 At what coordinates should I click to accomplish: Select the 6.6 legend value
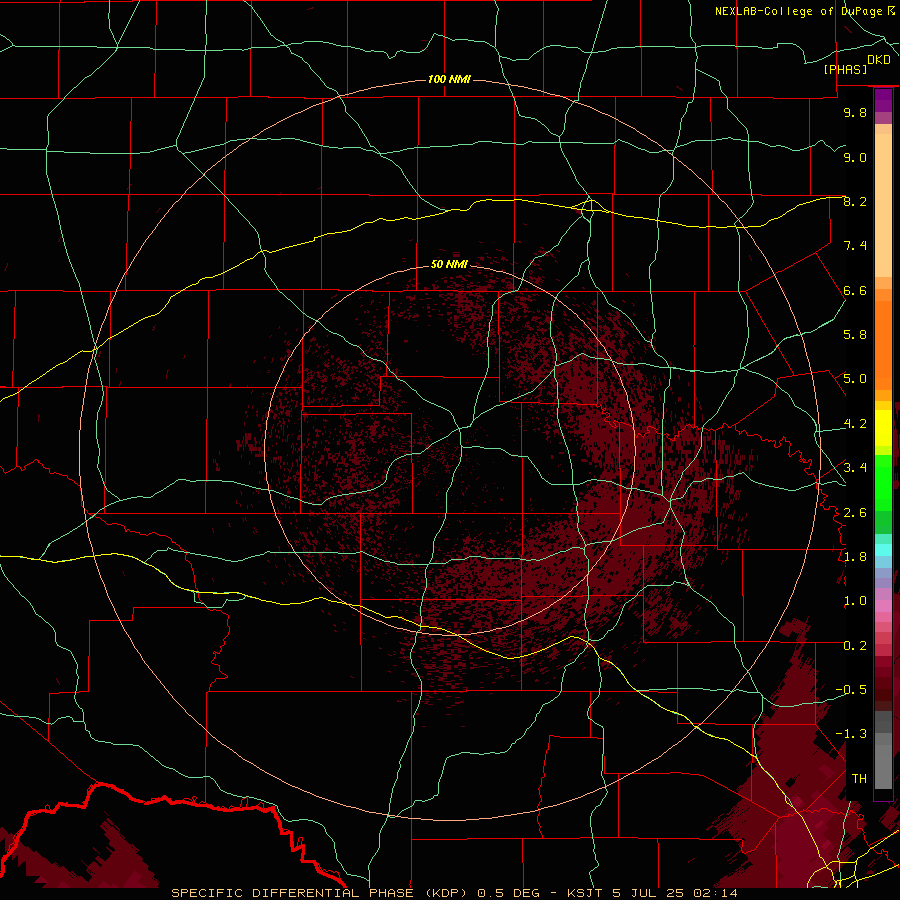point(855,290)
